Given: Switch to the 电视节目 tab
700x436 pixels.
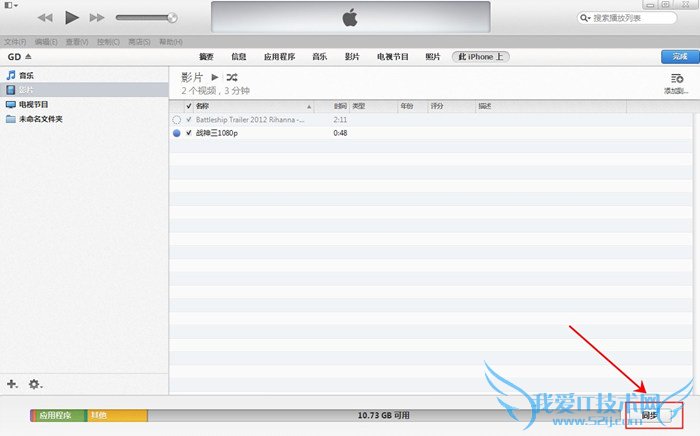Looking at the screenshot, I should point(393,57).
